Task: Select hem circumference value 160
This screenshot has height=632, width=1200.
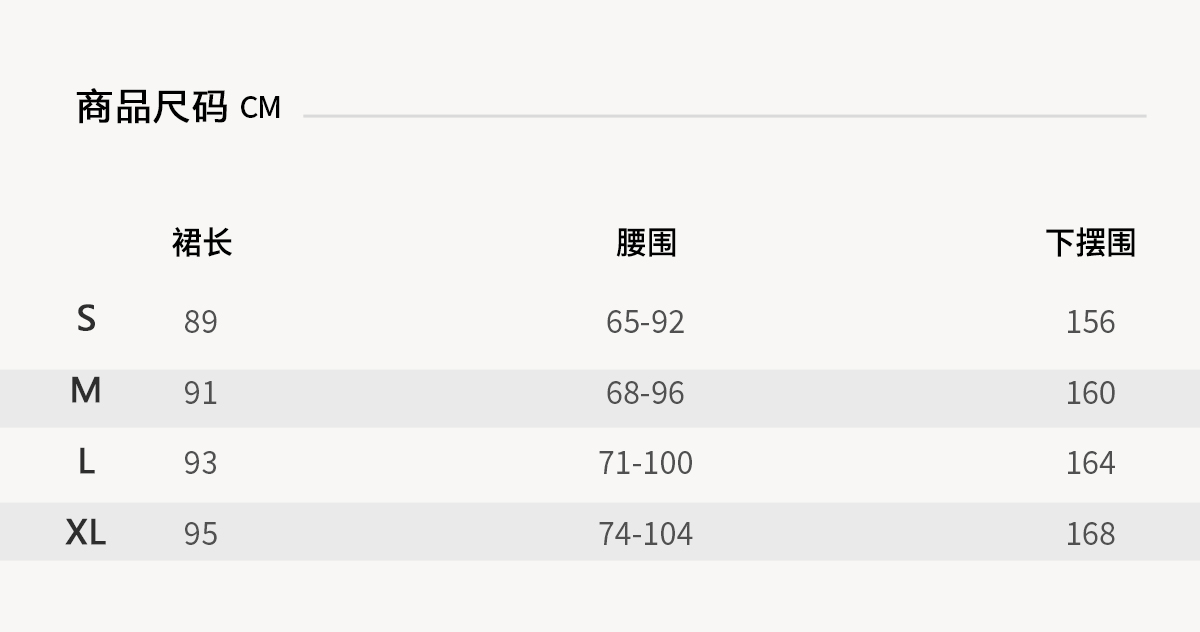Action: (1090, 393)
